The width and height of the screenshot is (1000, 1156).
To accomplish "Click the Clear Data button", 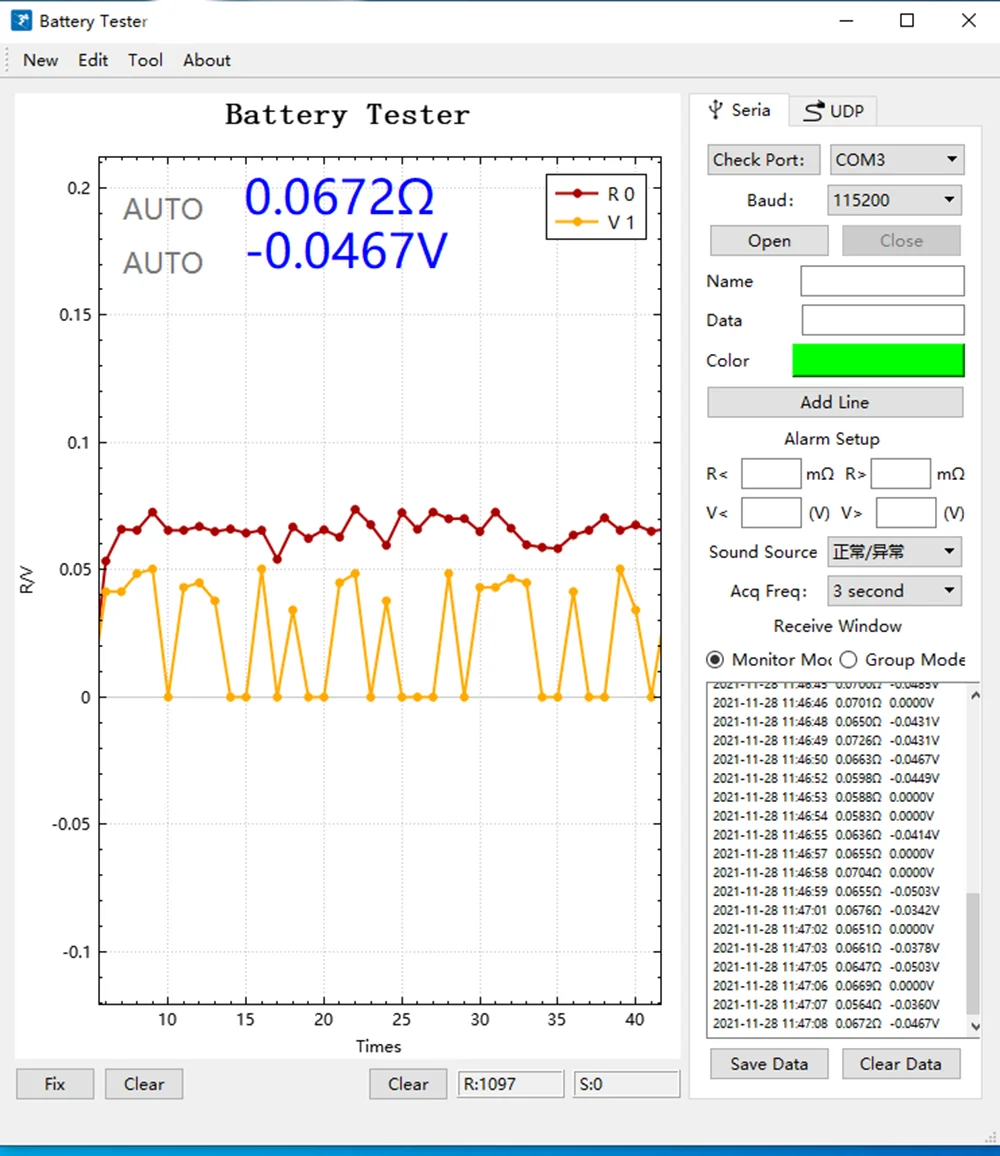I will coord(900,1064).
